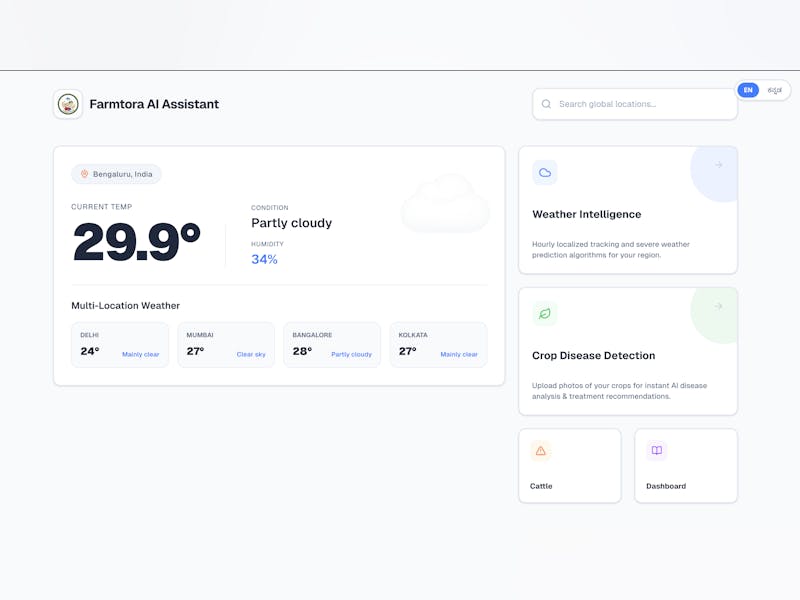Open the Cattle card
Image resolution: width=800 pixels, height=600 pixels.
tap(570, 466)
